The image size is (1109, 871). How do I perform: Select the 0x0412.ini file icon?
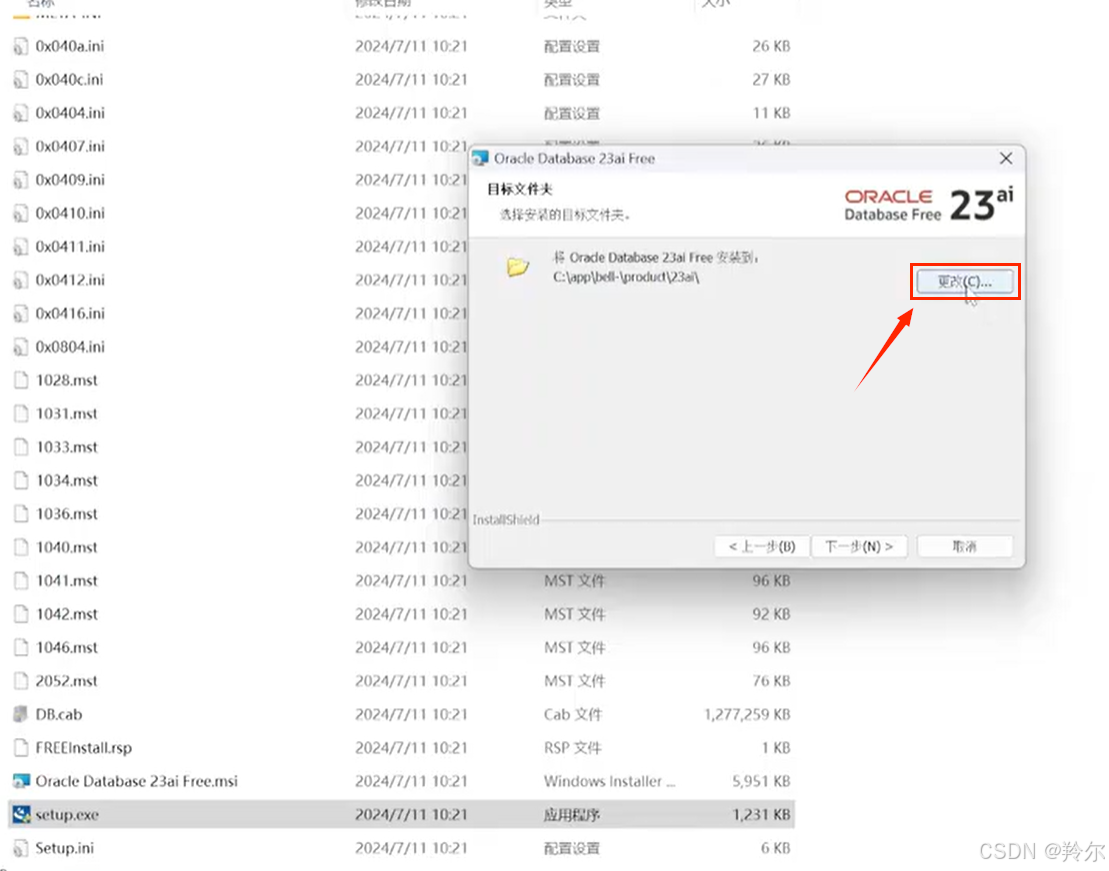(x=21, y=280)
